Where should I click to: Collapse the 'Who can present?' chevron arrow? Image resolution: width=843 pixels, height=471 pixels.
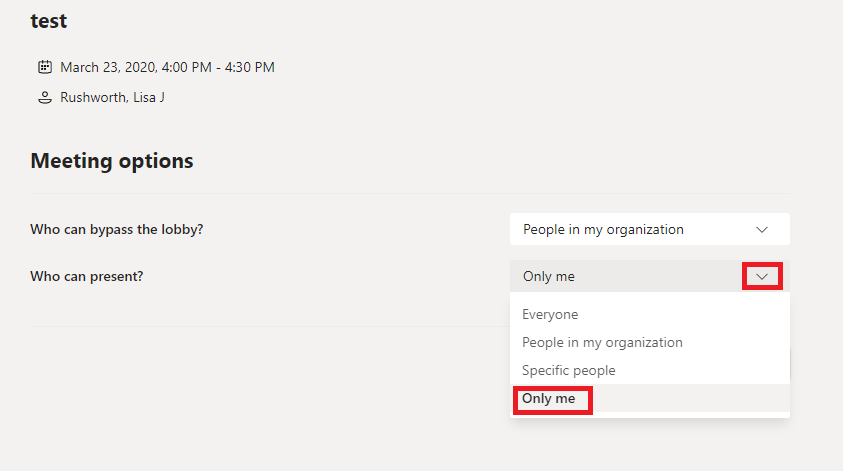(x=762, y=276)
